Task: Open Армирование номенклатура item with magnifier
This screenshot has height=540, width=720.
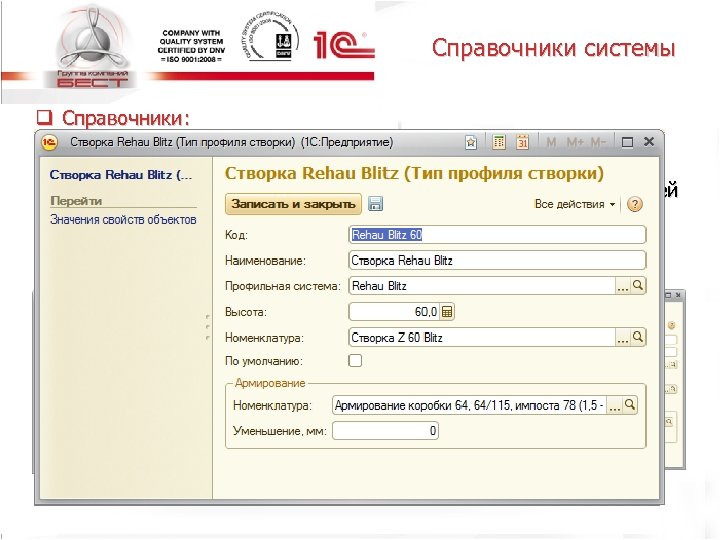Action: pyautogui.click(x=630, y=405)
